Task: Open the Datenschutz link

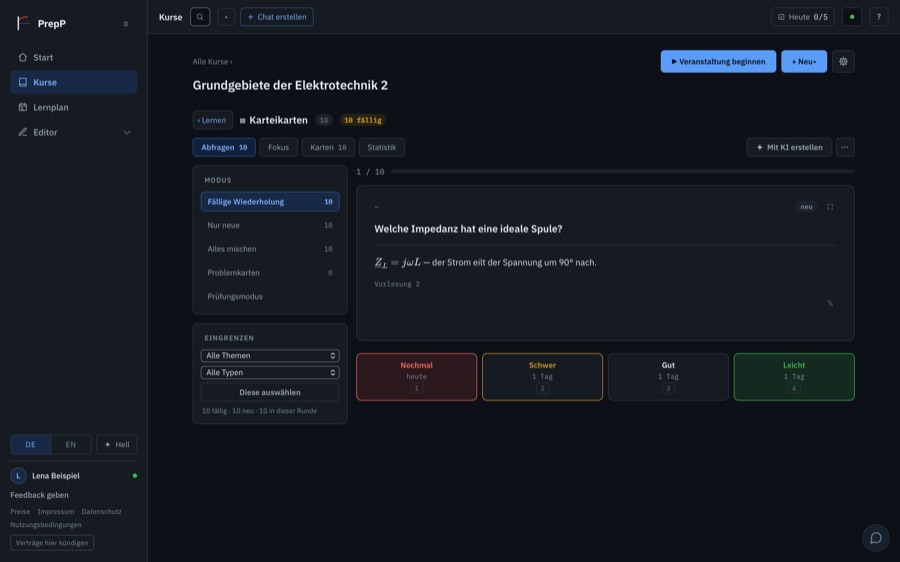Action: 102,511
